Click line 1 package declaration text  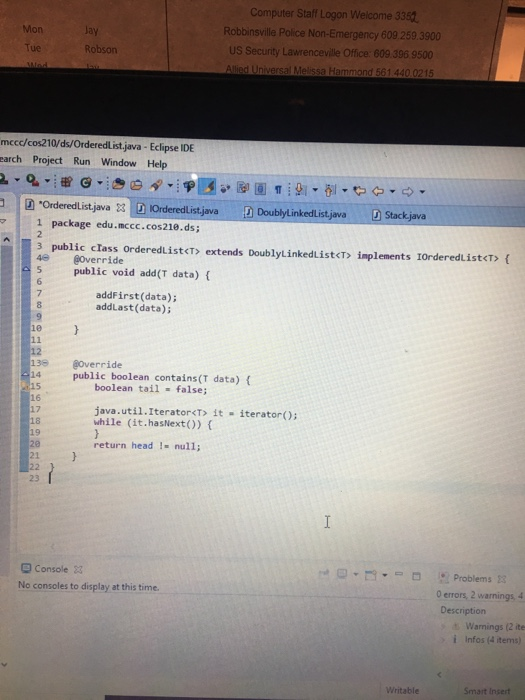click(125, 225)
